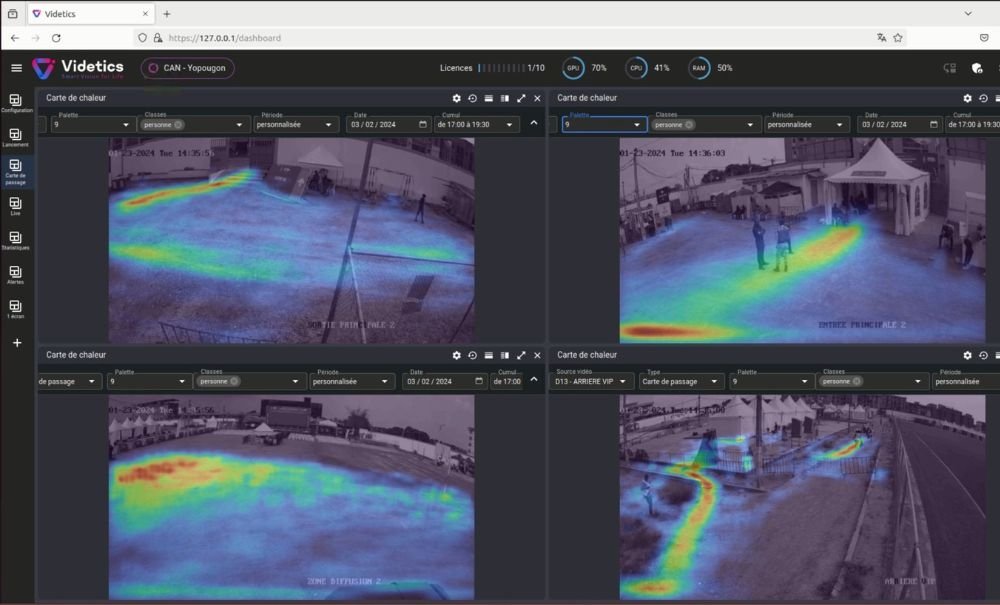Open Lancement in the left sidebar

coord(16,138)
